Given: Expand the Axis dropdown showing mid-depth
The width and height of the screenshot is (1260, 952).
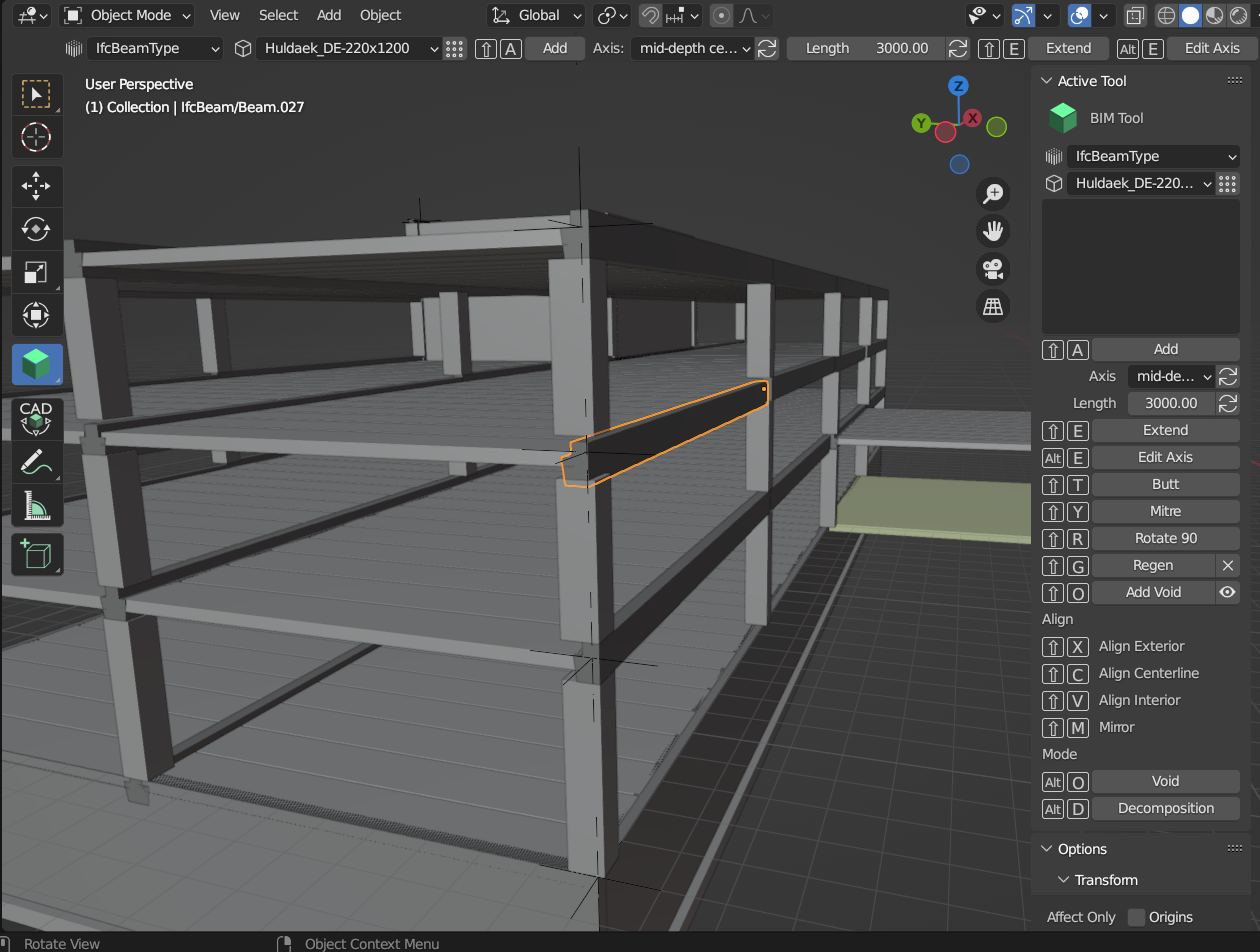Looking at the screenshot, I should tap(692, 48).
